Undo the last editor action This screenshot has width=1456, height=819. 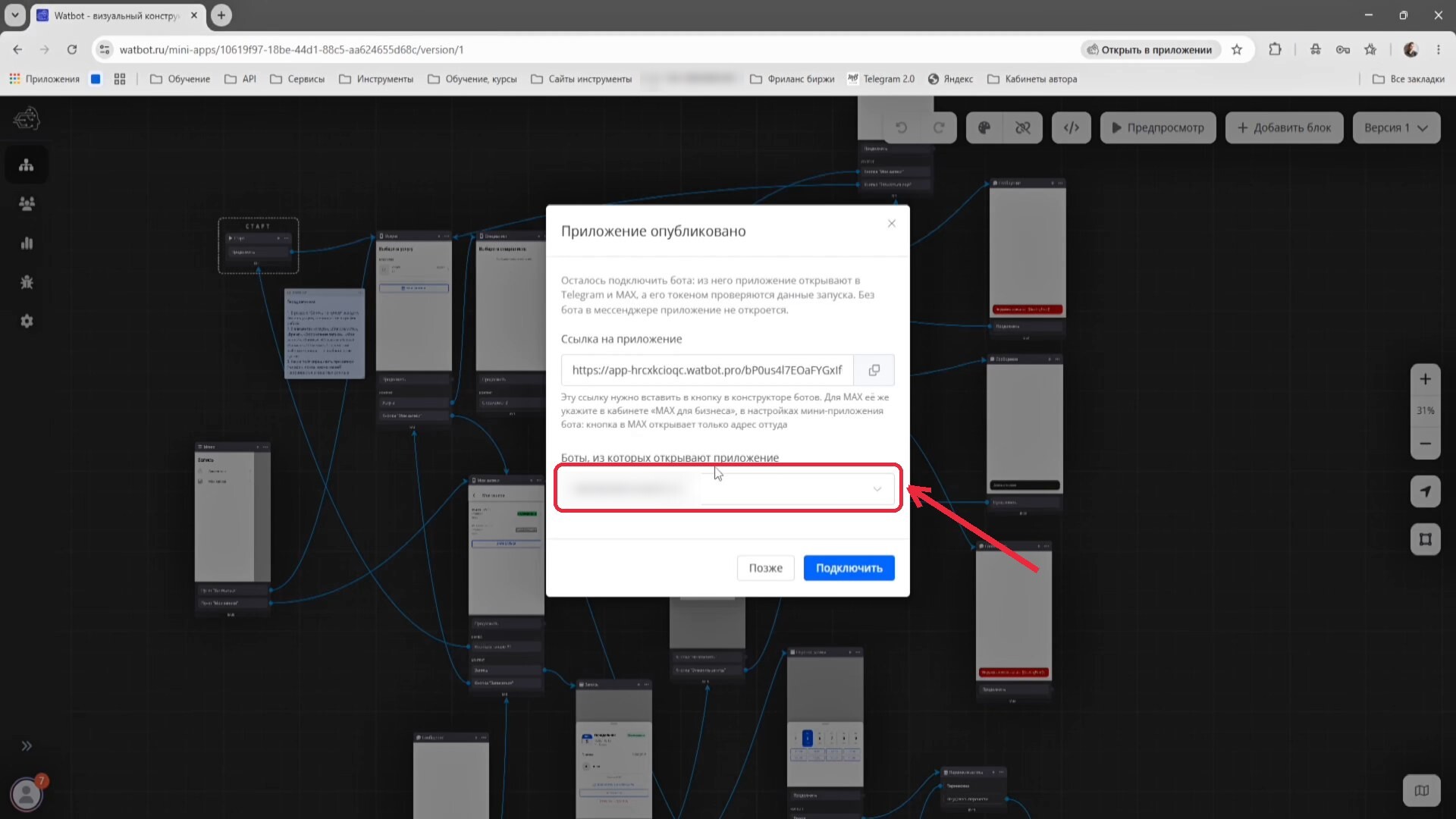point(901,127)
